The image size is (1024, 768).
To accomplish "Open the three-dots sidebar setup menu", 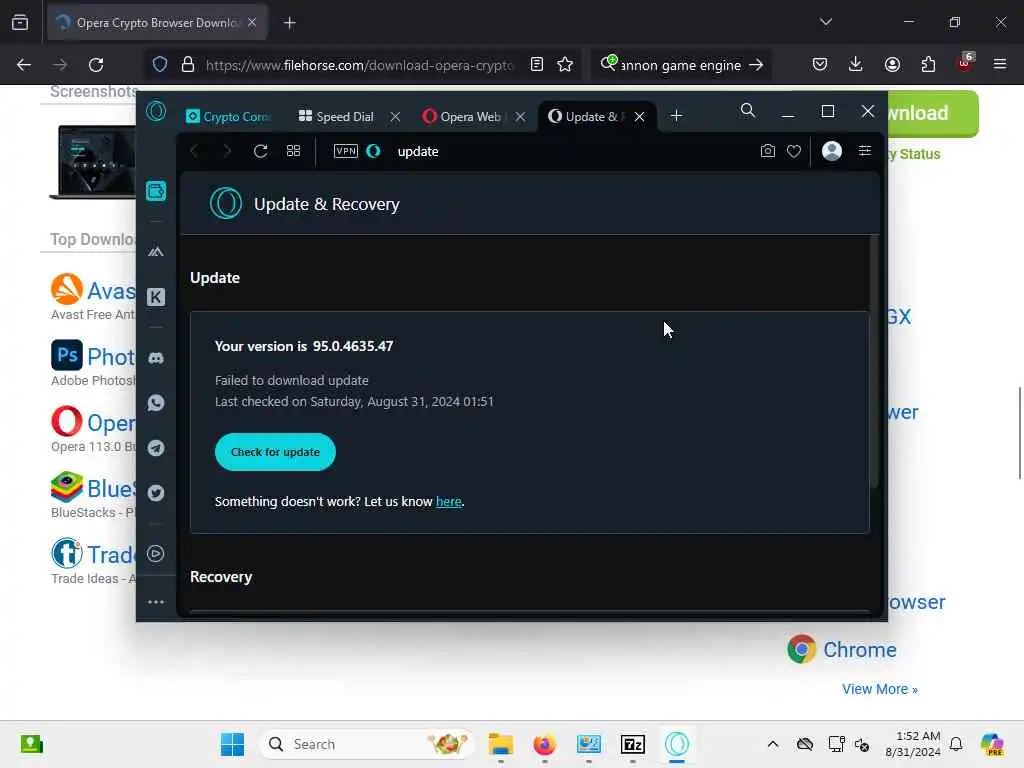I will click(156, 602).
